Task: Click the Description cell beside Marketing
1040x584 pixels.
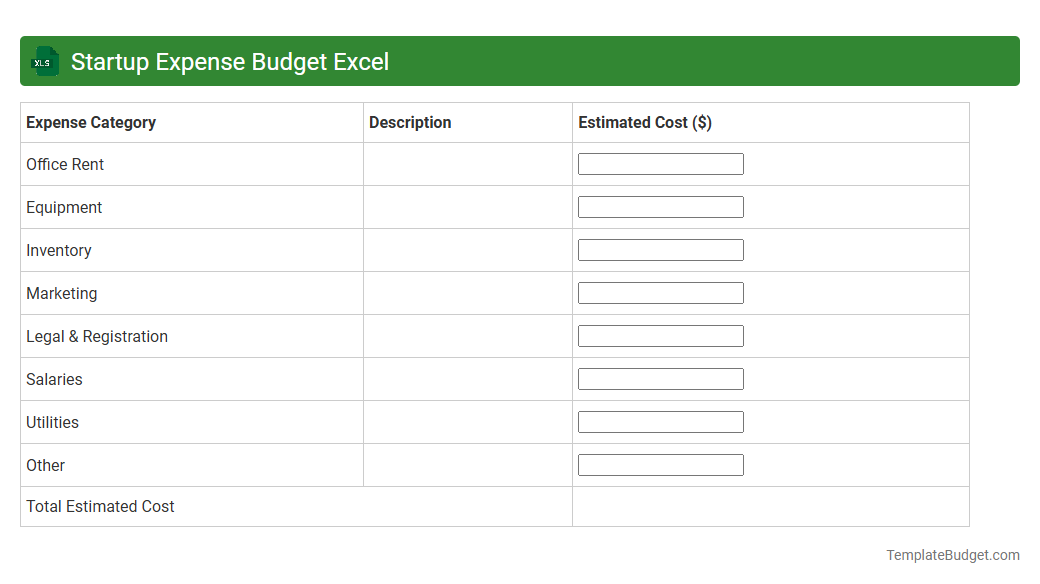Action: point(465,293)
